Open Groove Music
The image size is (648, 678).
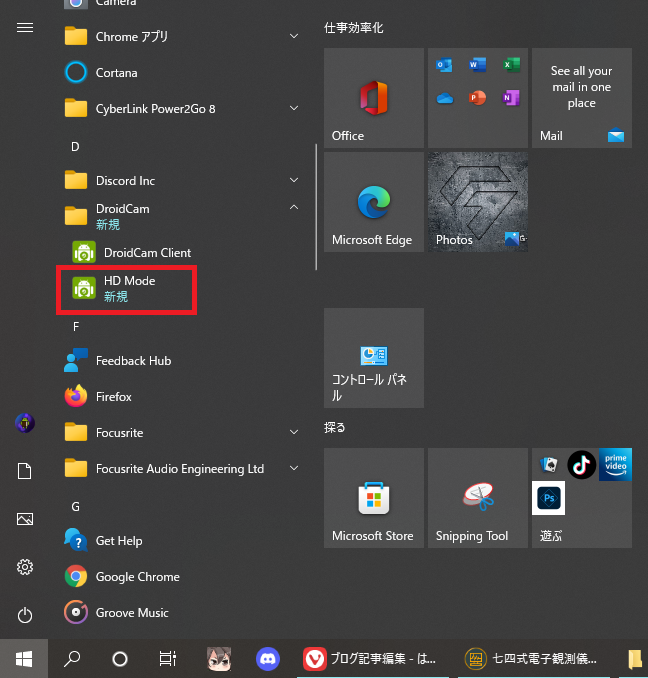(181, 612)
